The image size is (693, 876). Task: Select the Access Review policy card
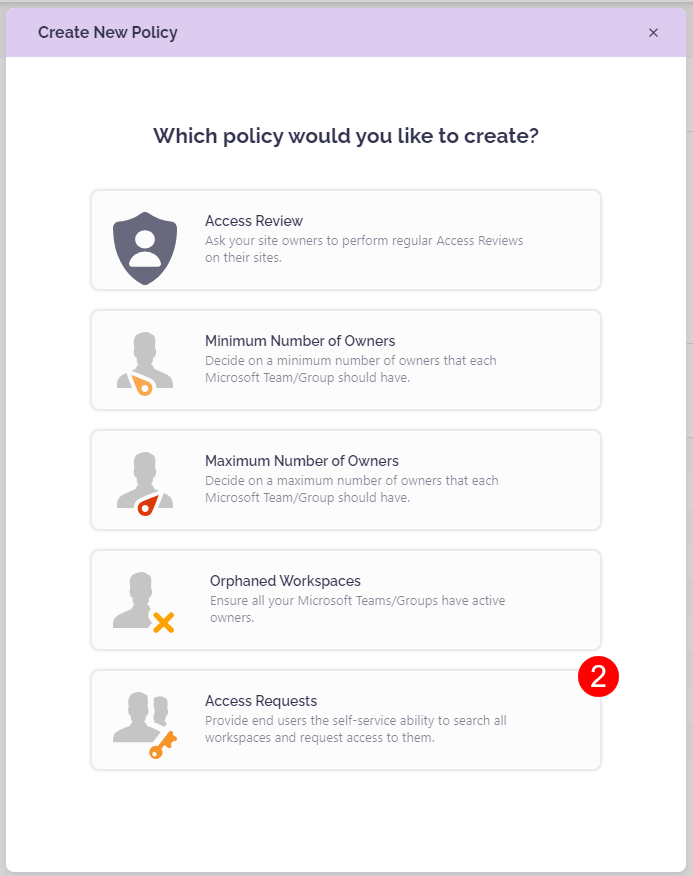coord(345,240)
